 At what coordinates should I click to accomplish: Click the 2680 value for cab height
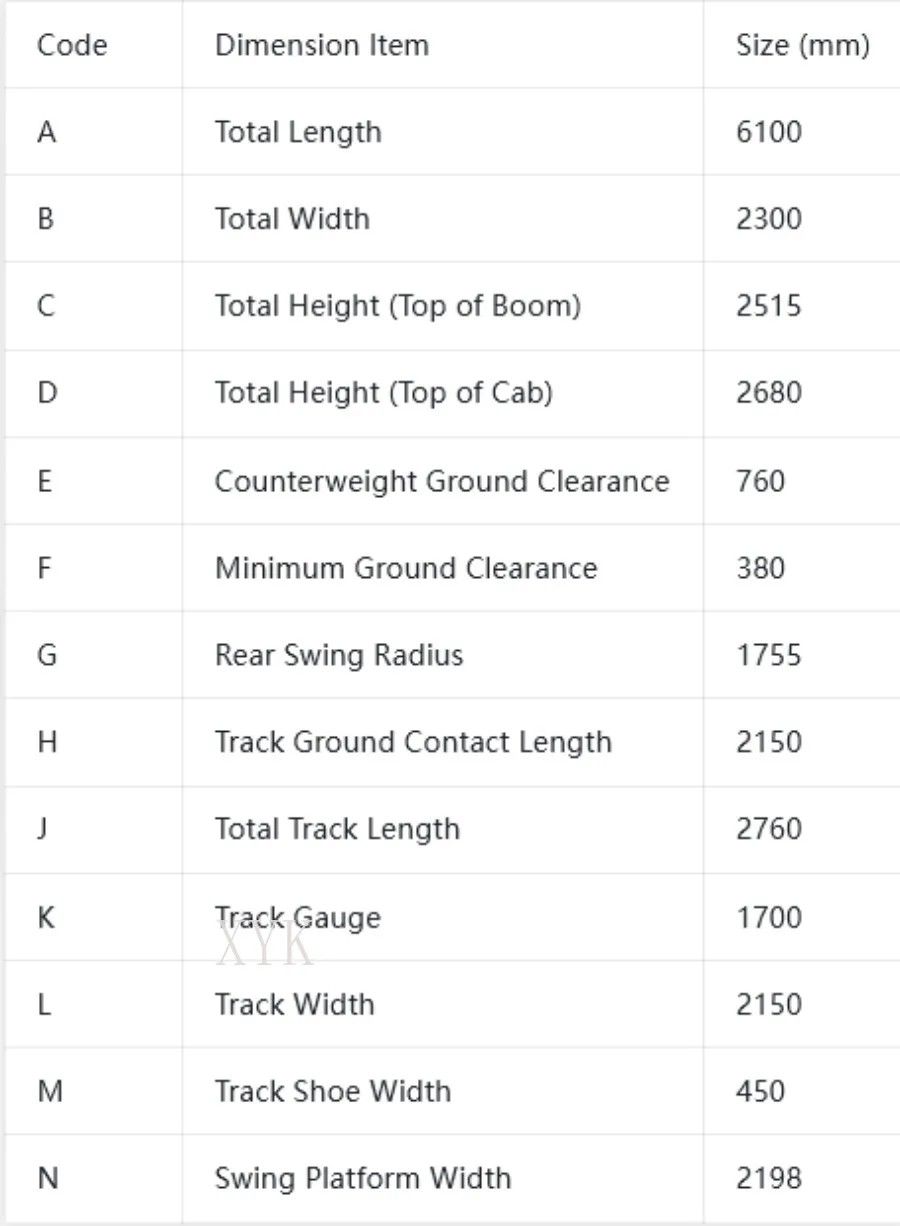(769, 393)
